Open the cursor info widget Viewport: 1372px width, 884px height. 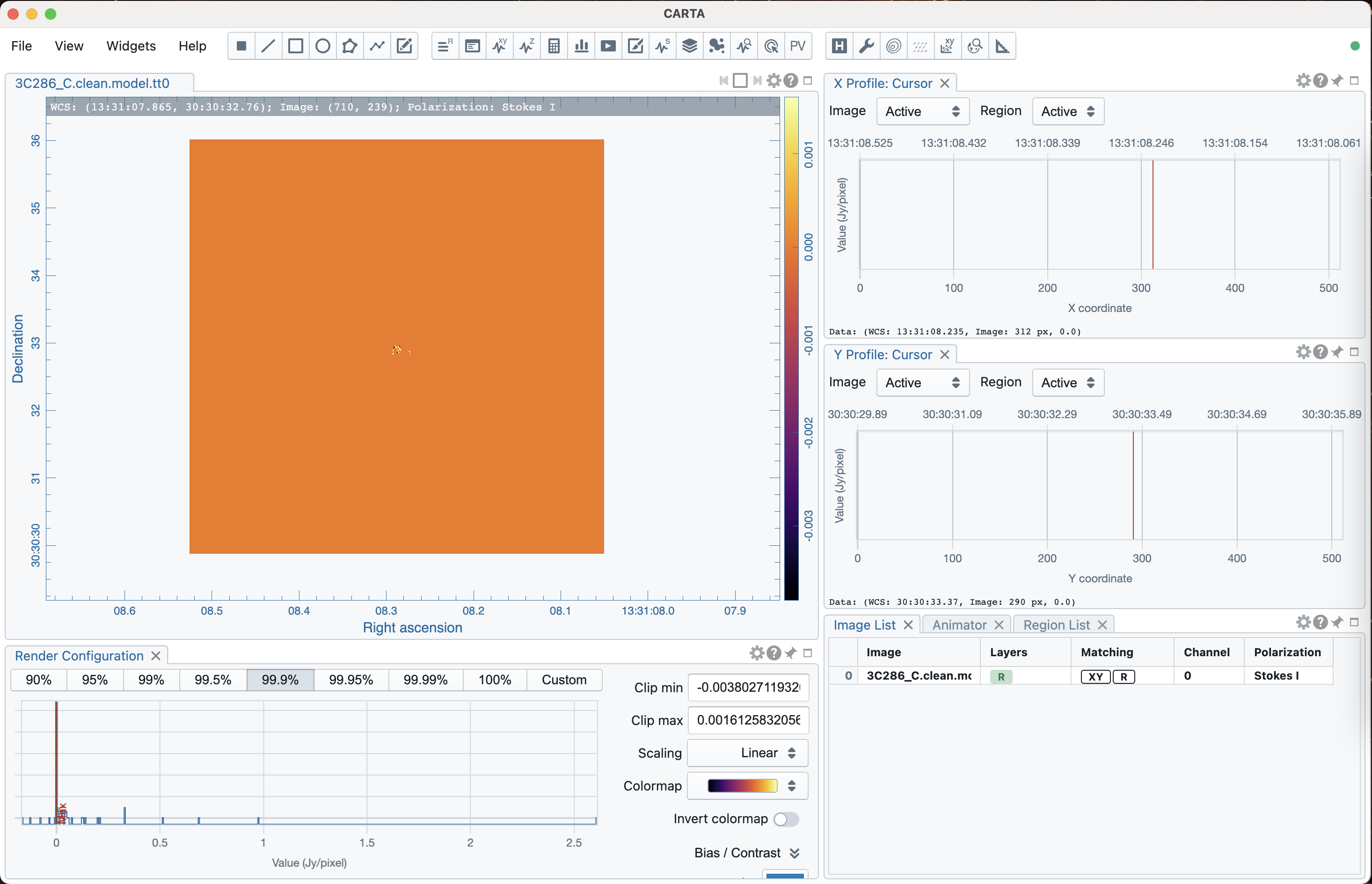pos(771,46)
